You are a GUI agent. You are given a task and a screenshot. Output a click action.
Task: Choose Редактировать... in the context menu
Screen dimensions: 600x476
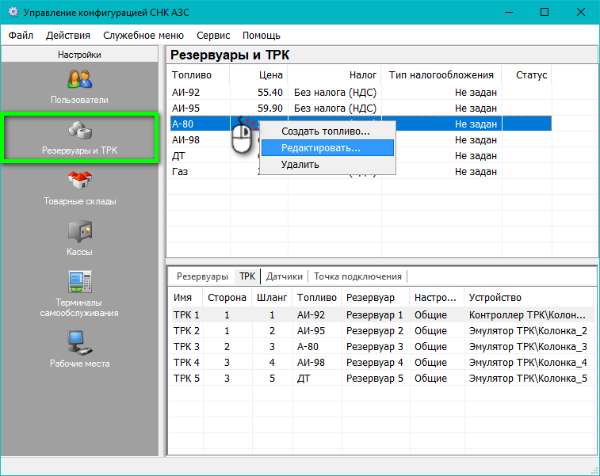coord(320,147)
